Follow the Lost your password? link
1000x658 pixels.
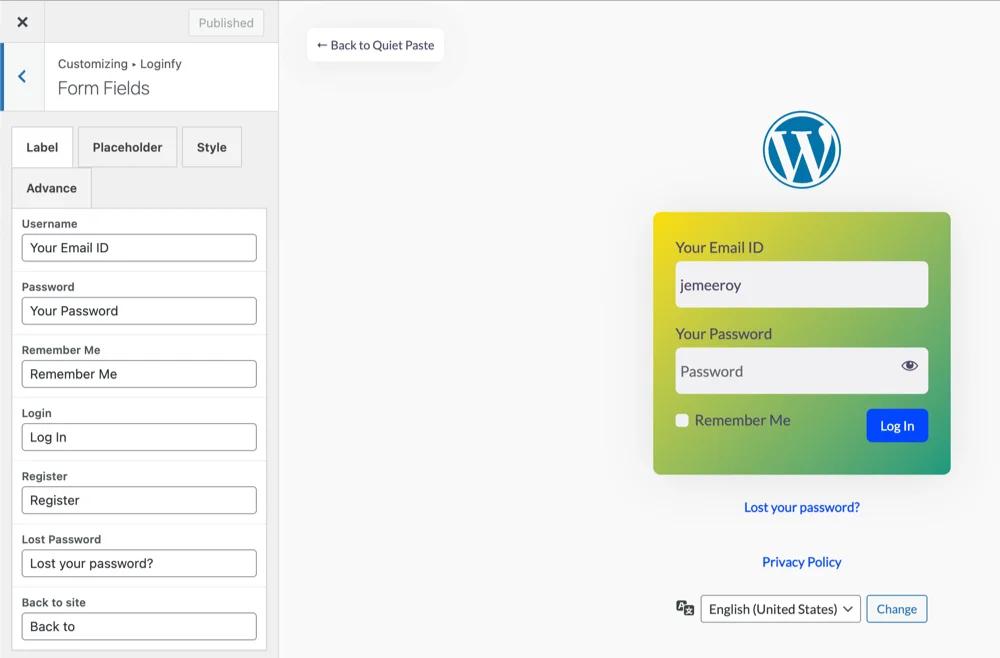802,508
